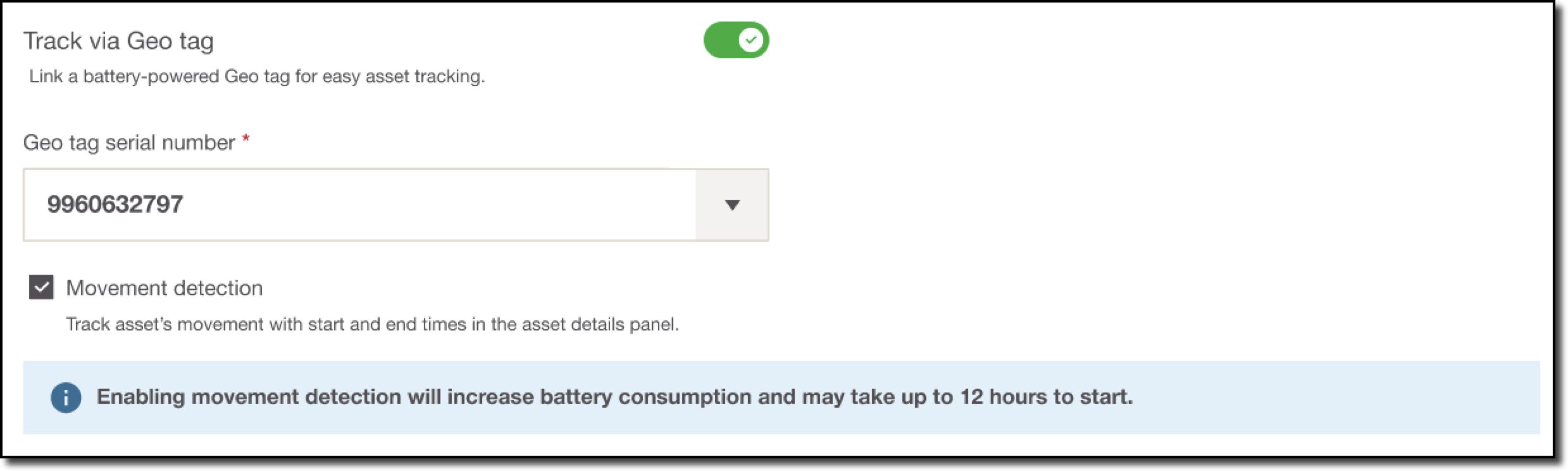
Task: Uncheck the Movement detection checkbox
Action: click(x=41, y=287)
